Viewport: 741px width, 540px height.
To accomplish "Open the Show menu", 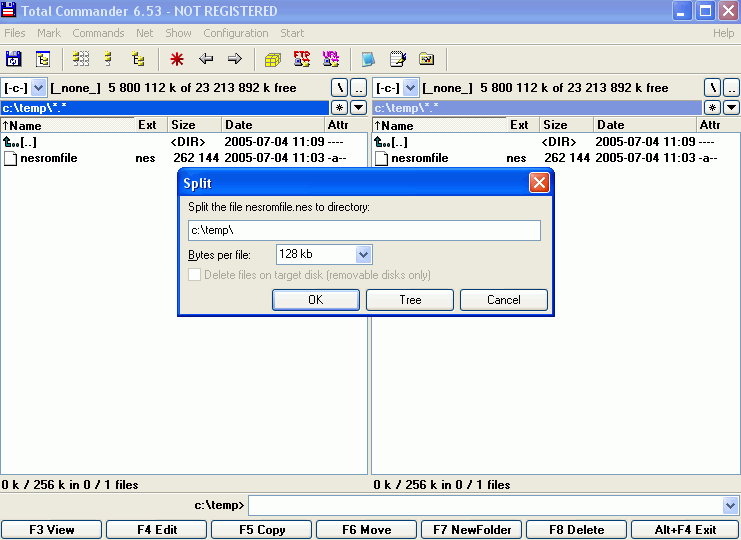I will [178, 33].
